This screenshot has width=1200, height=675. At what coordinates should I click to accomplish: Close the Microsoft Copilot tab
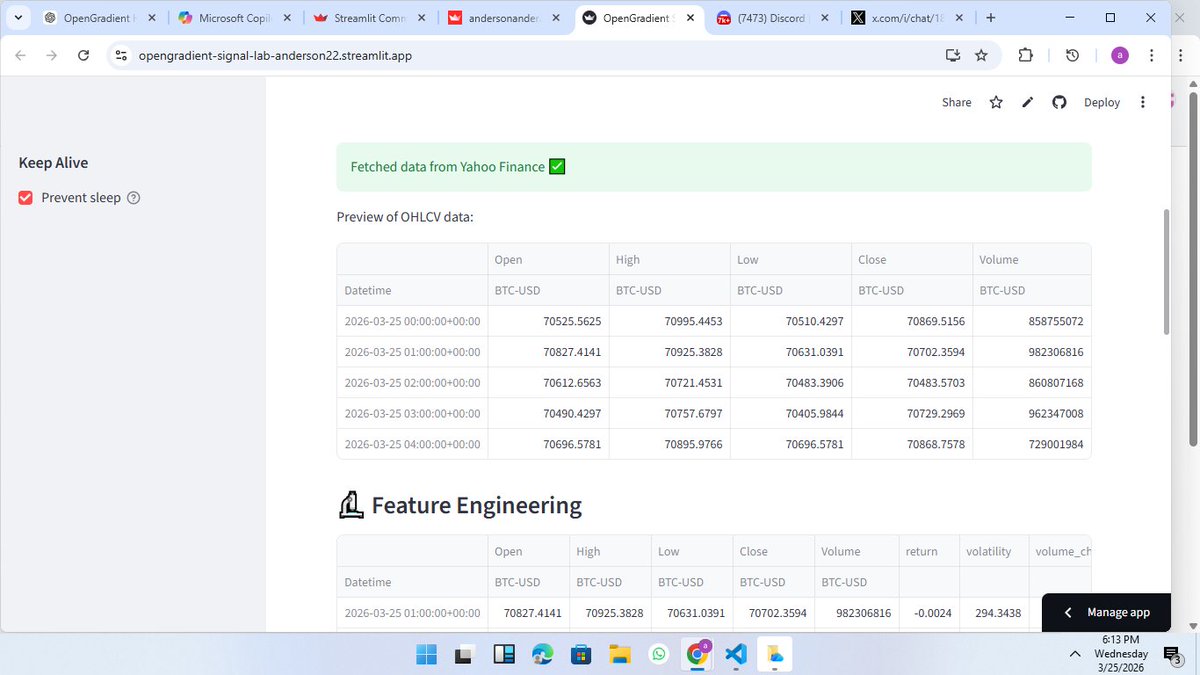[x=286, y=18]
